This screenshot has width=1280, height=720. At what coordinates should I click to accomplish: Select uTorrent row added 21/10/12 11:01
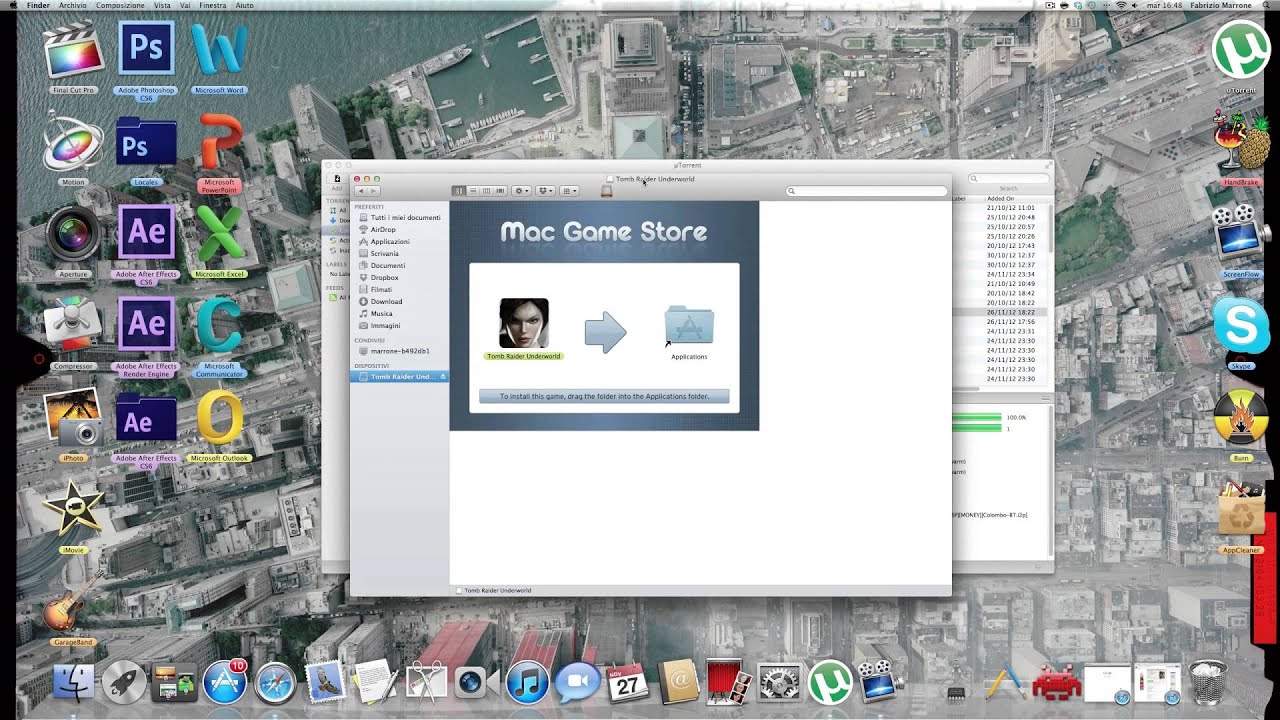tap(1001, 207)
